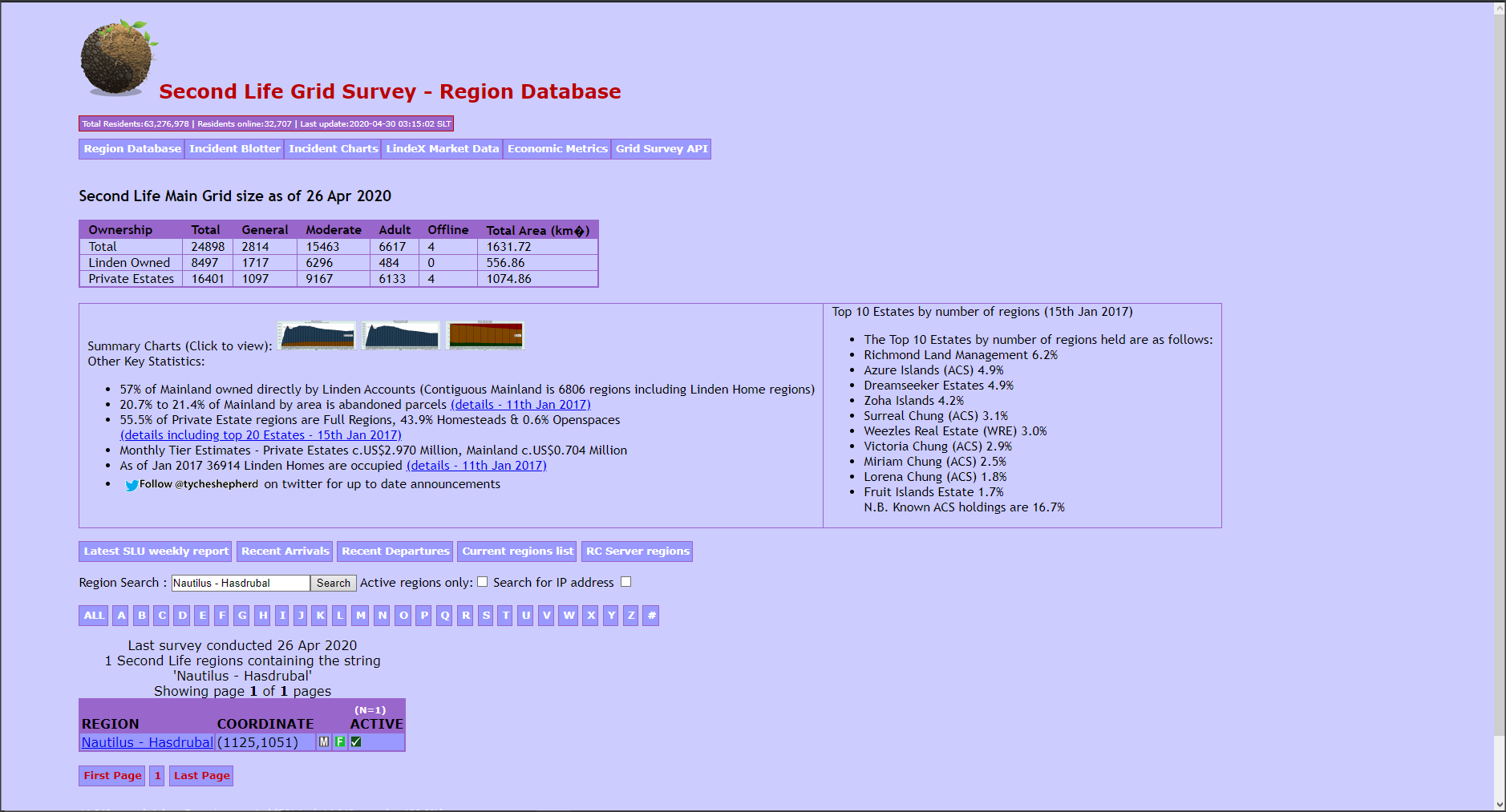Filter regions starting with B

142,616
